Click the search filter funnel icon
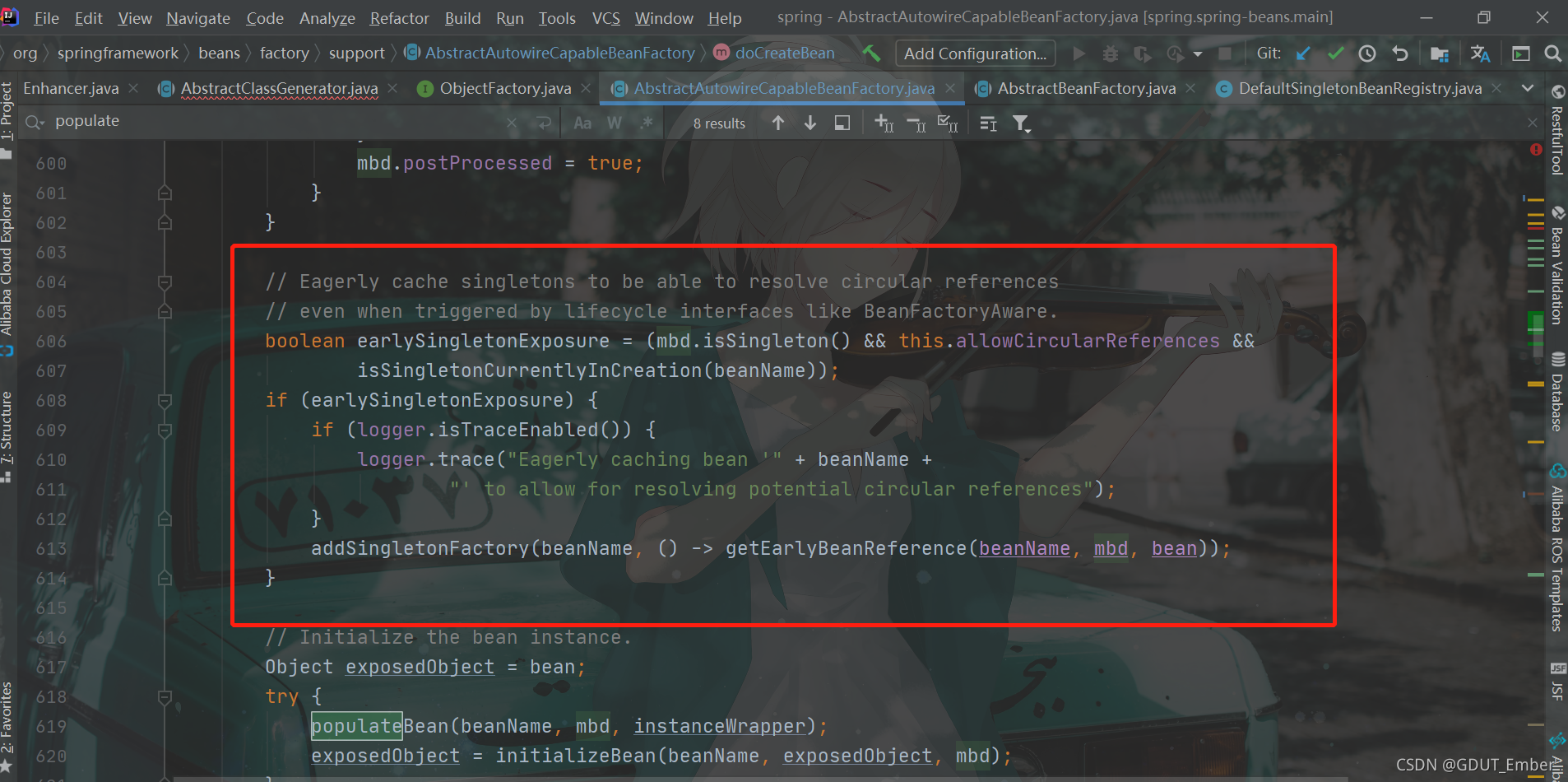 coord(1021,123)
